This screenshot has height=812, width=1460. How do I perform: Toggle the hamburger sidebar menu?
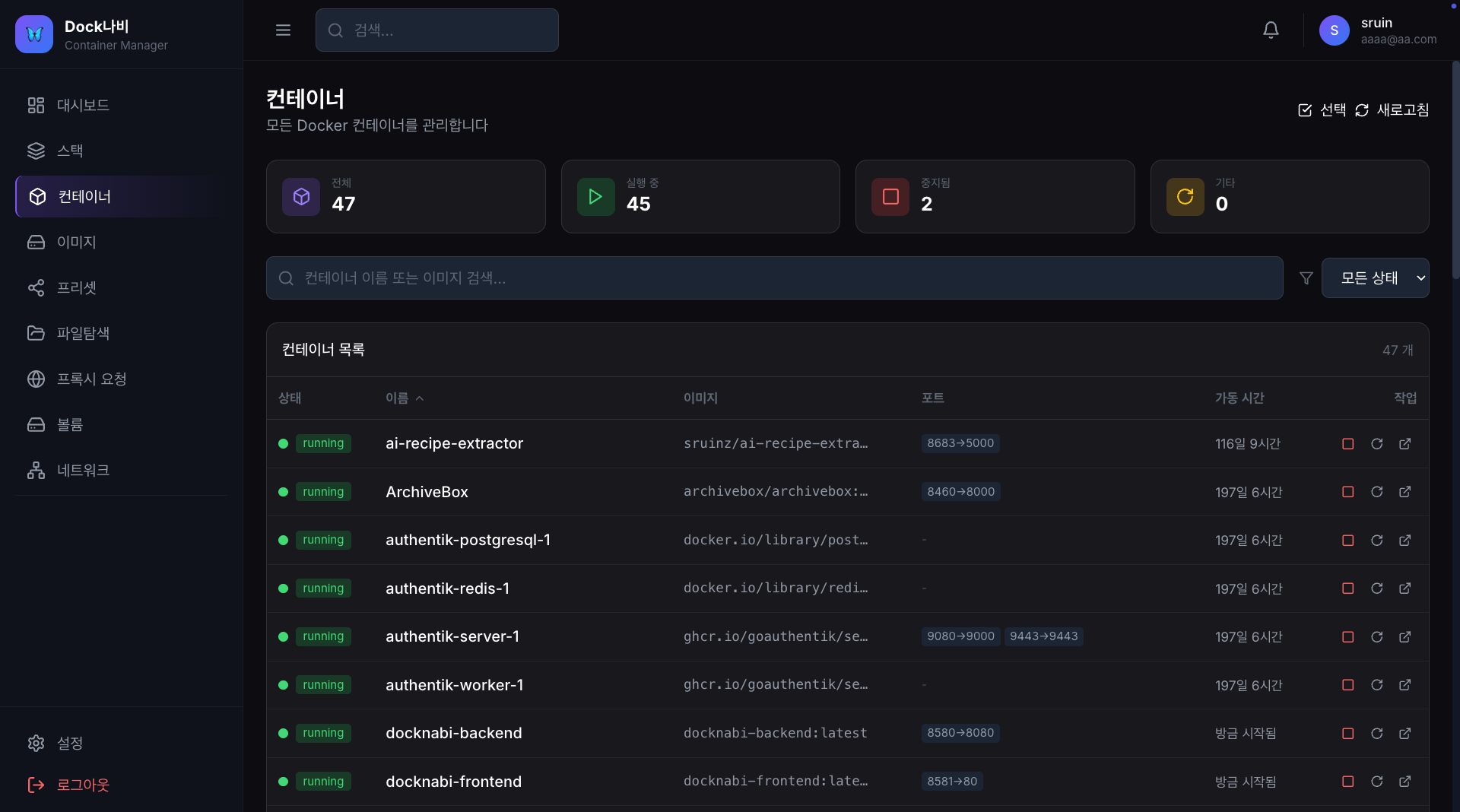283,30
